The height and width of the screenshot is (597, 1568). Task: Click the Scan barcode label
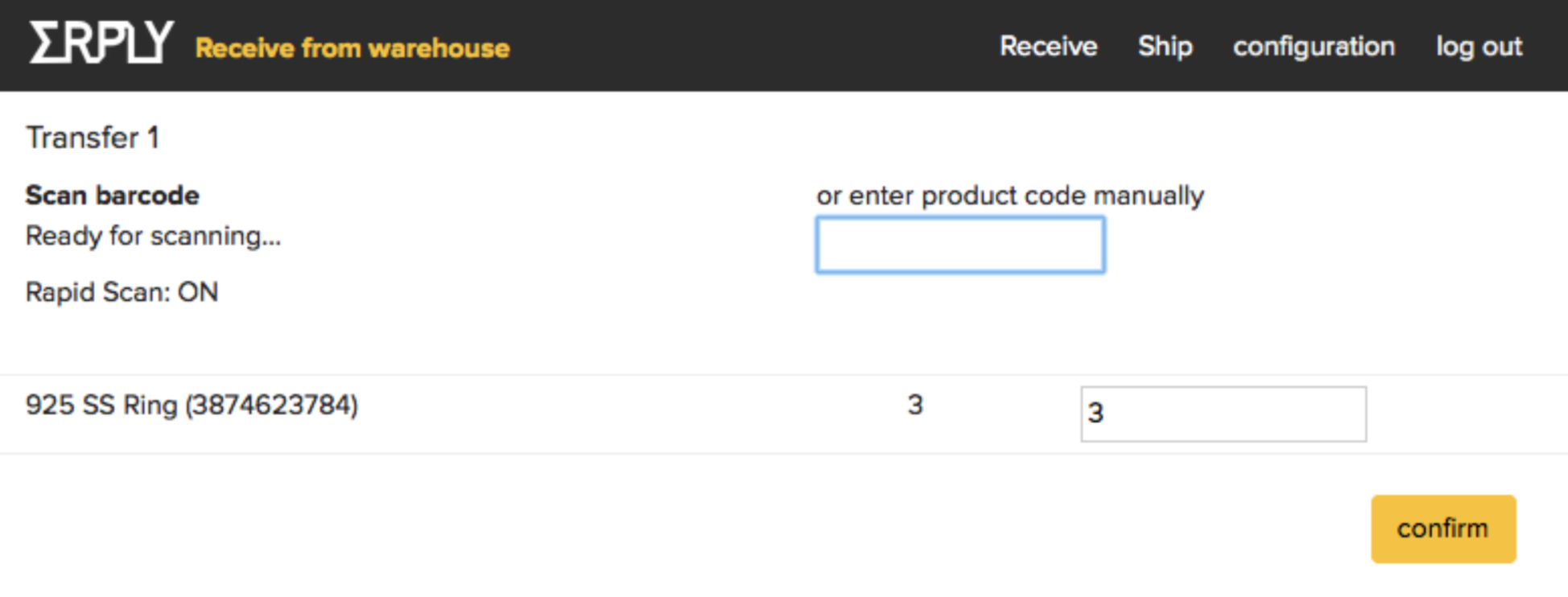(113, 196)
